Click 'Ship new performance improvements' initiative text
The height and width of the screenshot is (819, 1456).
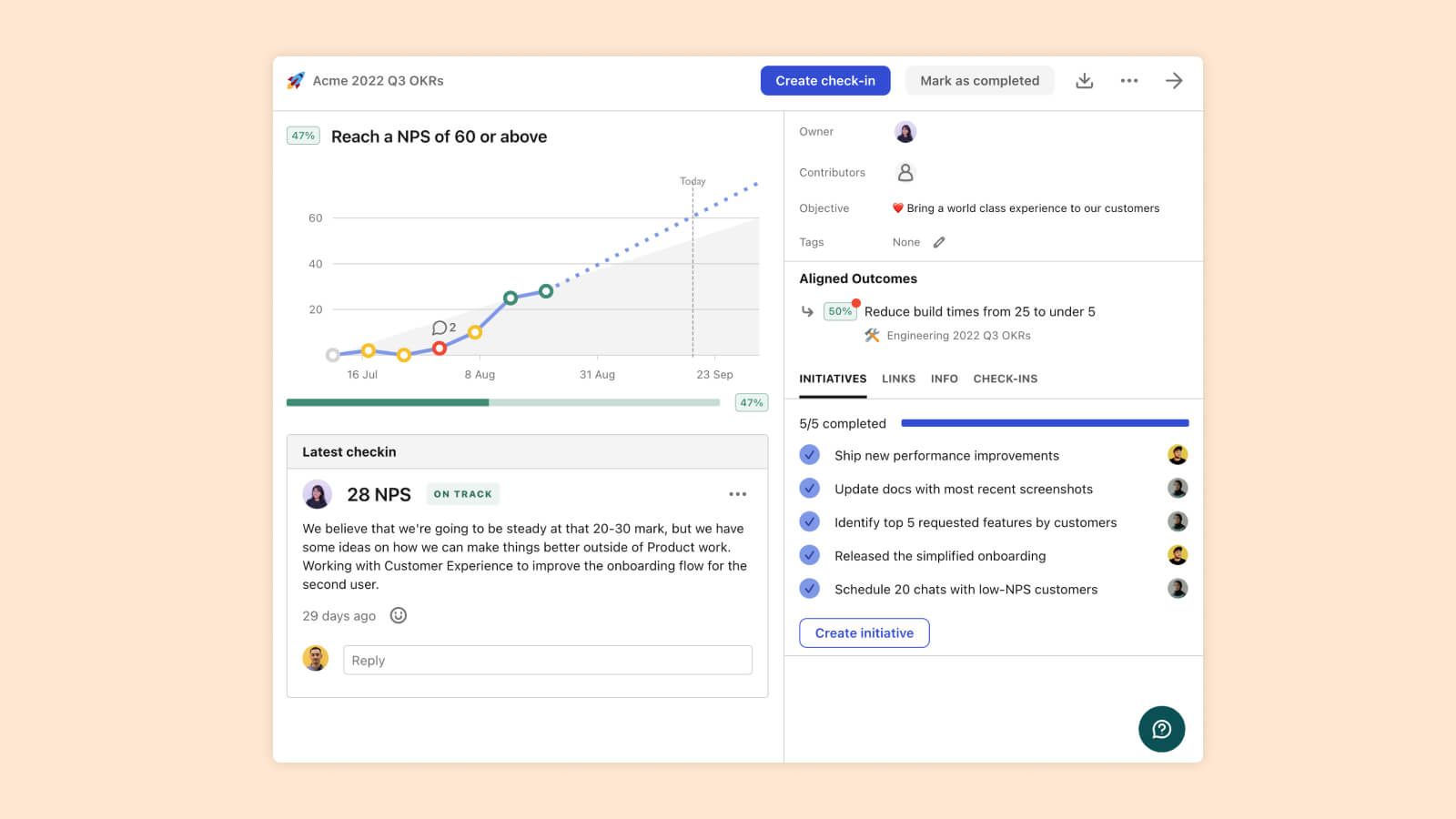(946, 456)
